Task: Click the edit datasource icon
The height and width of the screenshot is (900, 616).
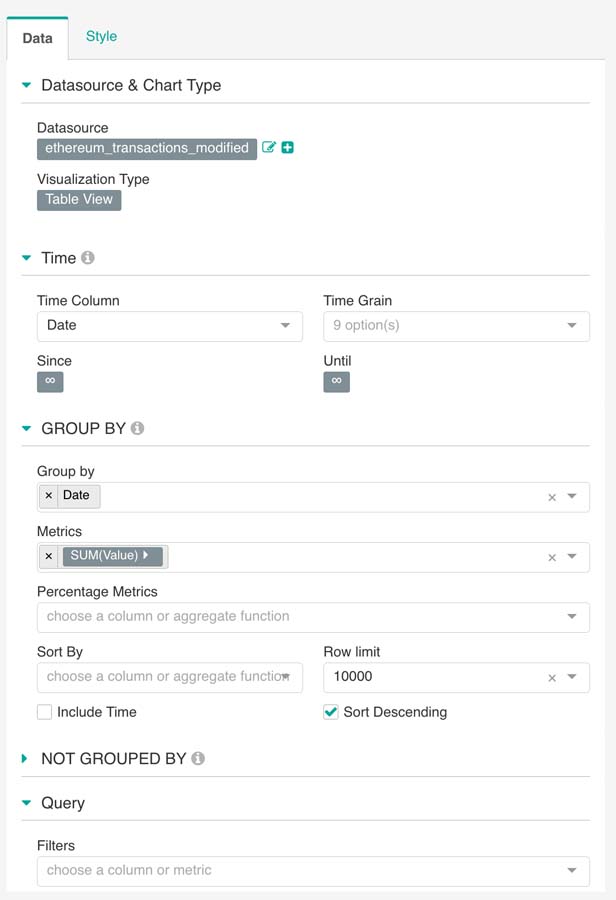Action: tap(268, 148)
